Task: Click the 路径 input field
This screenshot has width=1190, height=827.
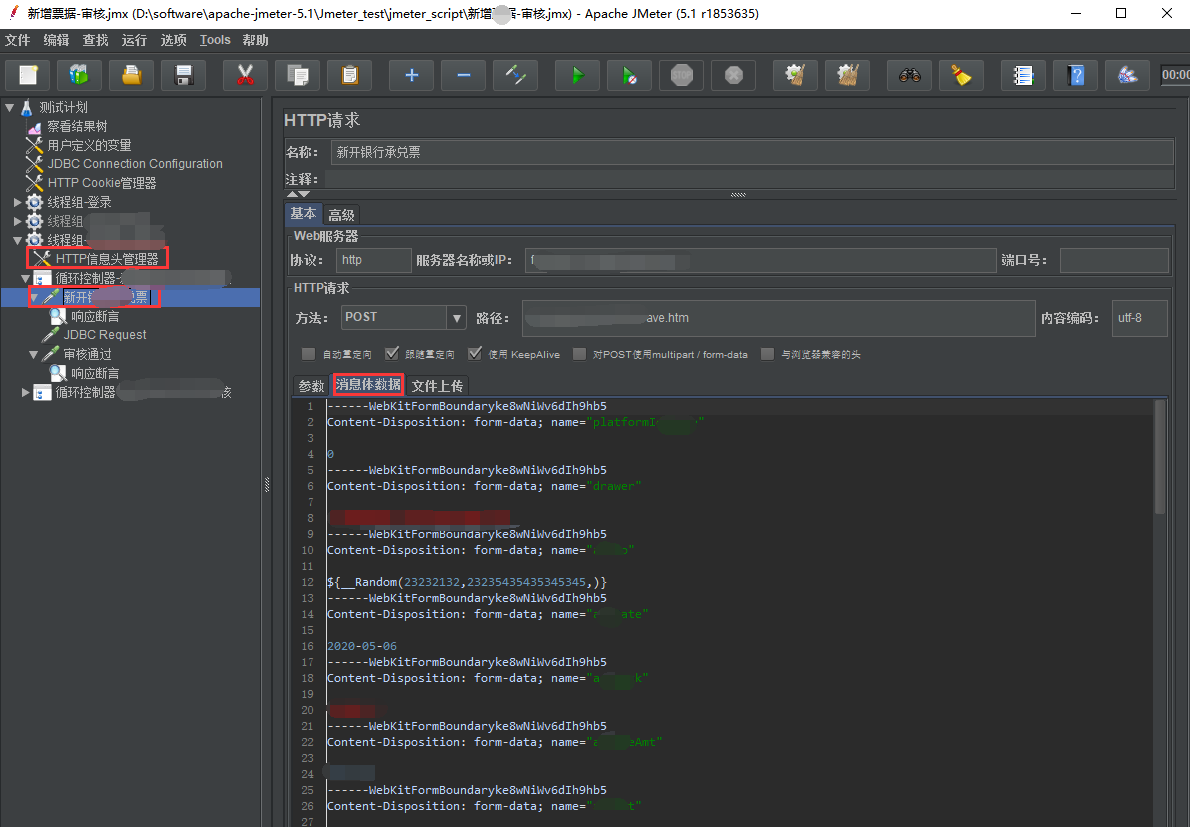Action: point(779,318)
